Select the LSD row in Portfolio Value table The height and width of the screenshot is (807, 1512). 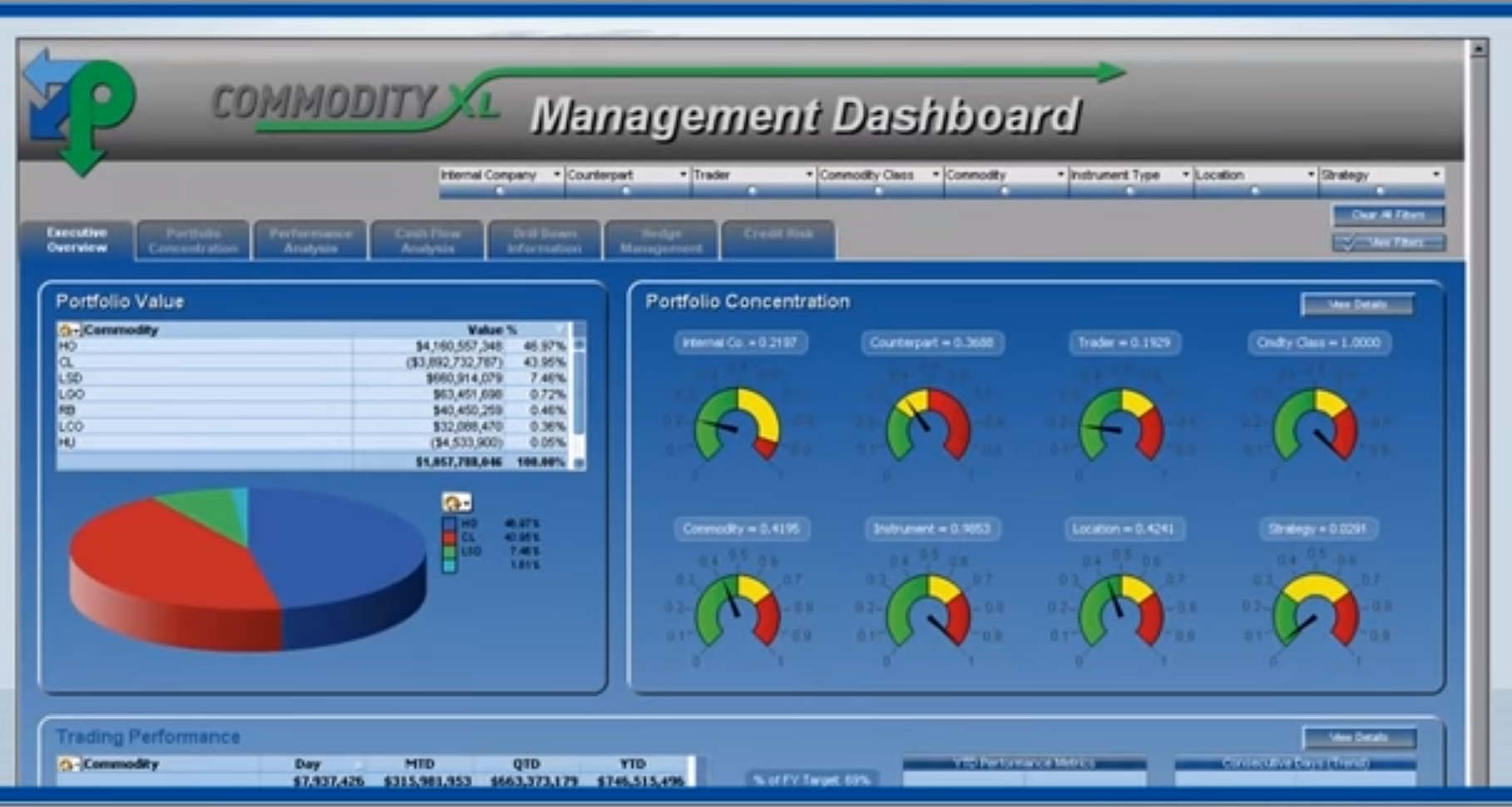pos(314,379)
